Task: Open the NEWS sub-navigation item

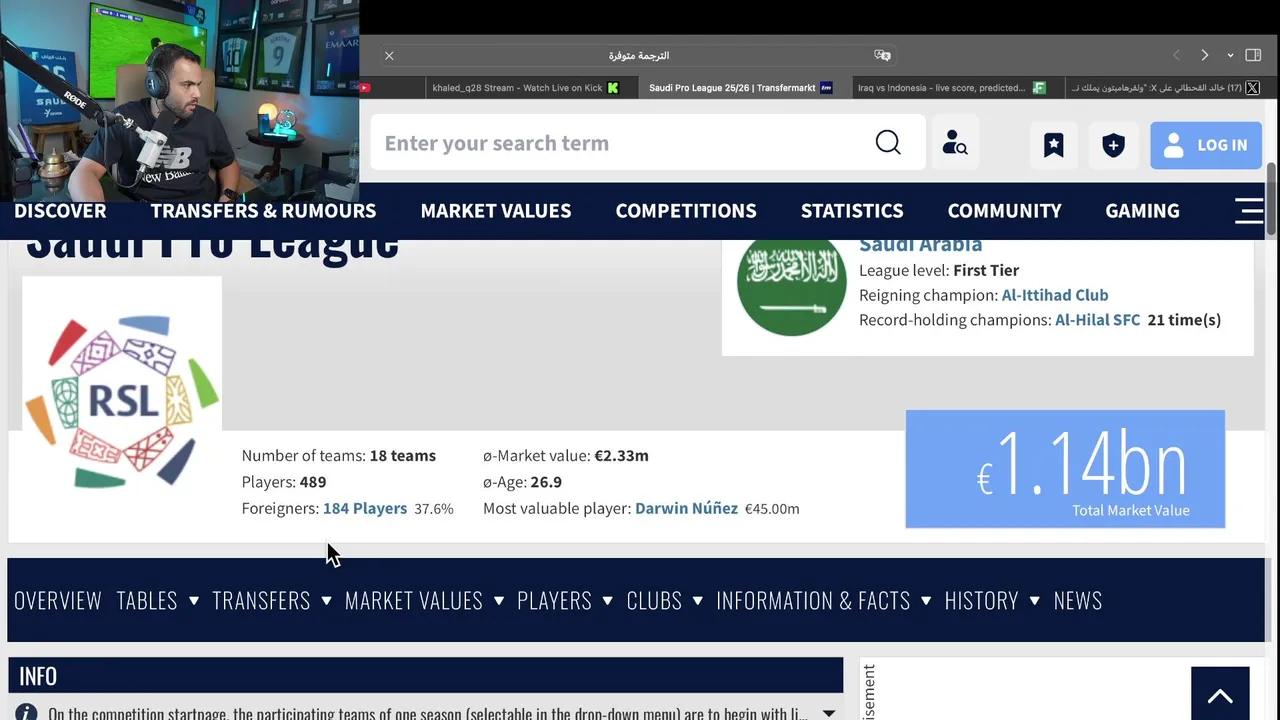Action: click(1077, 600)
